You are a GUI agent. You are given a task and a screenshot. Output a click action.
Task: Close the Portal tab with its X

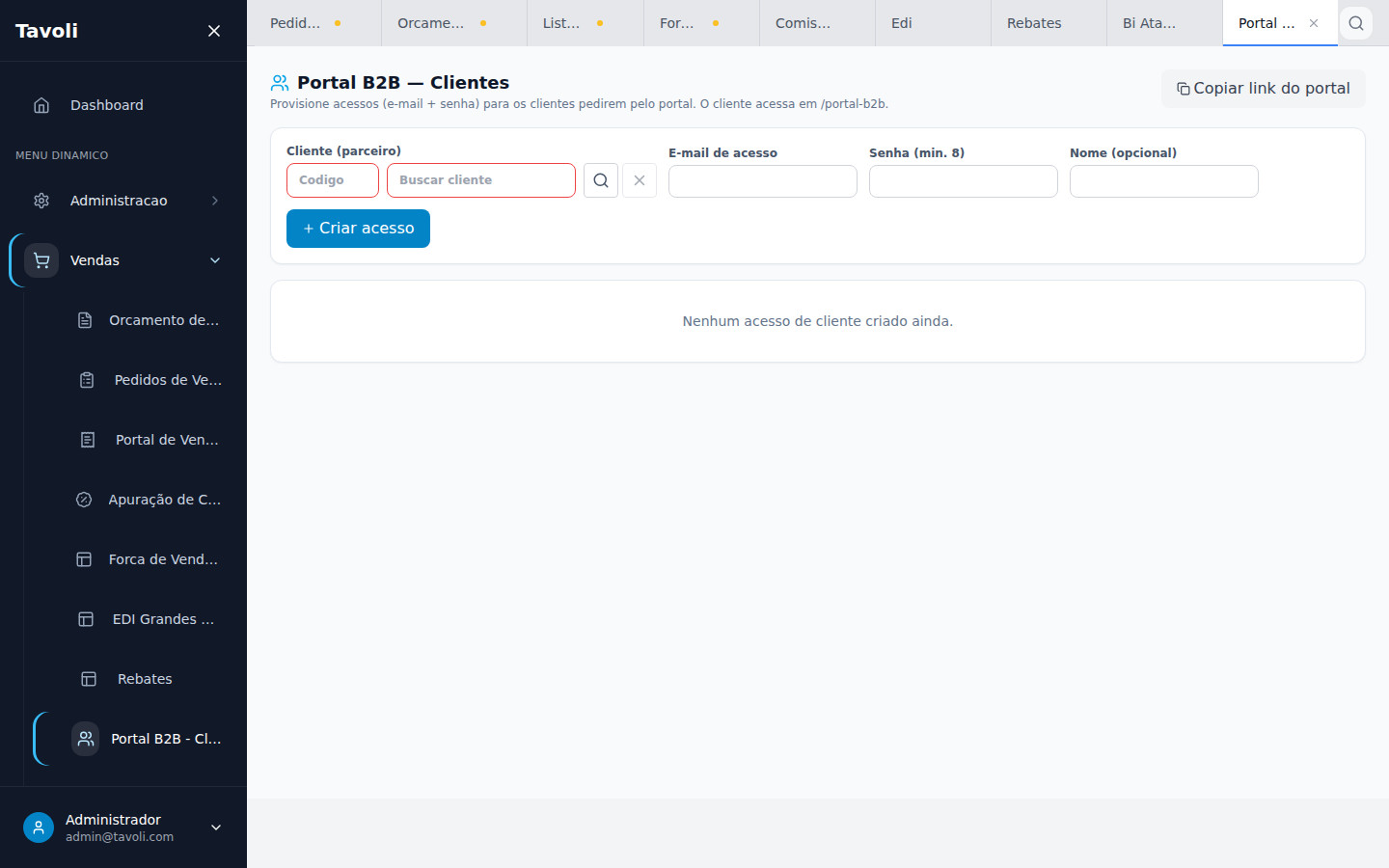[1314, 23]
